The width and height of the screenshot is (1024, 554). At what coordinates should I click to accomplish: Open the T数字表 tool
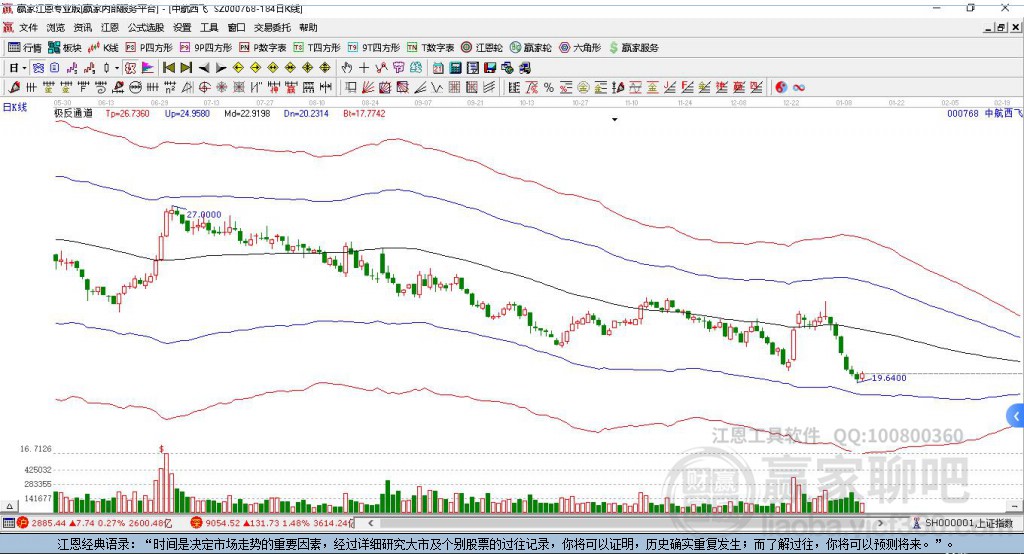(x=430, y=48)
